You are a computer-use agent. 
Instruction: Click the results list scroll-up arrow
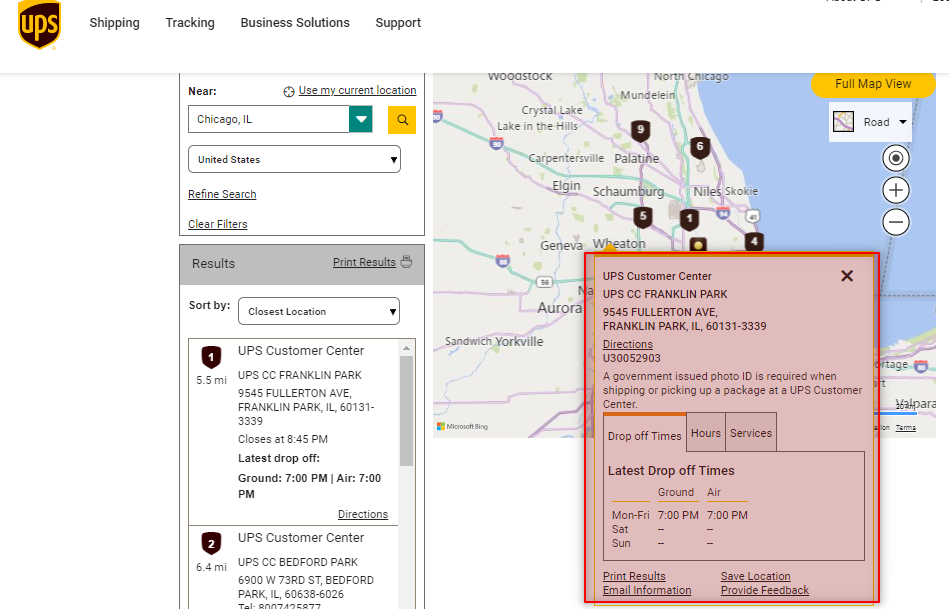tap(407, 348)
